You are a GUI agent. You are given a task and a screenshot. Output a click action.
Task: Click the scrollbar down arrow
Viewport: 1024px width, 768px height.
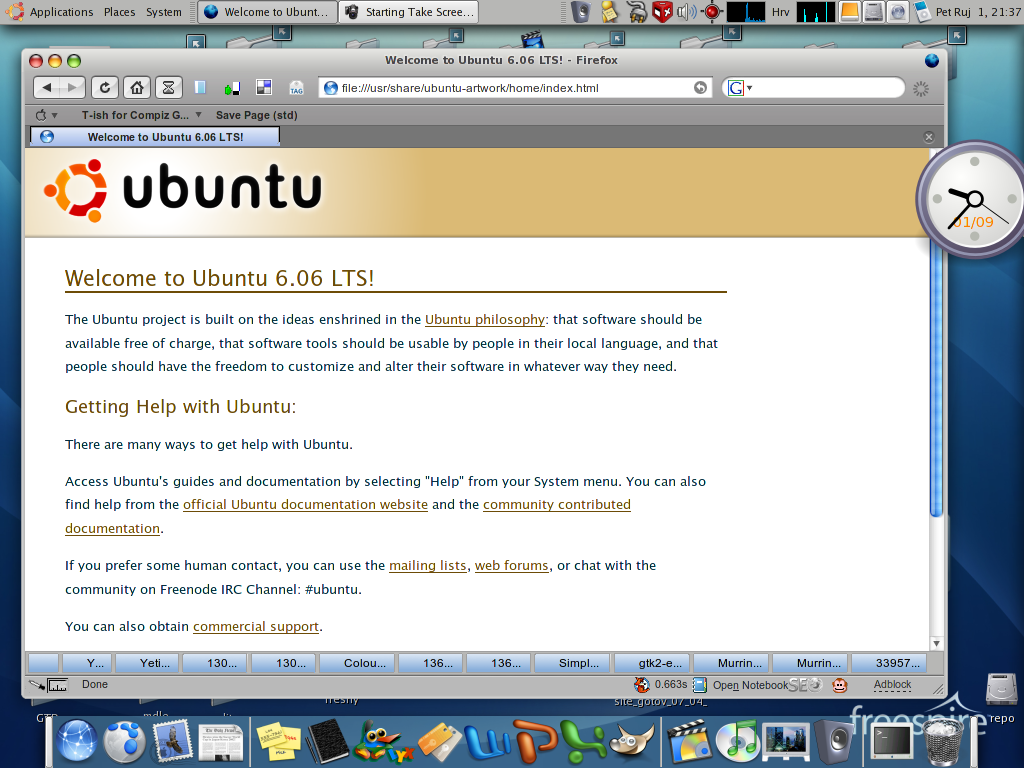click(x=936, y=643)
